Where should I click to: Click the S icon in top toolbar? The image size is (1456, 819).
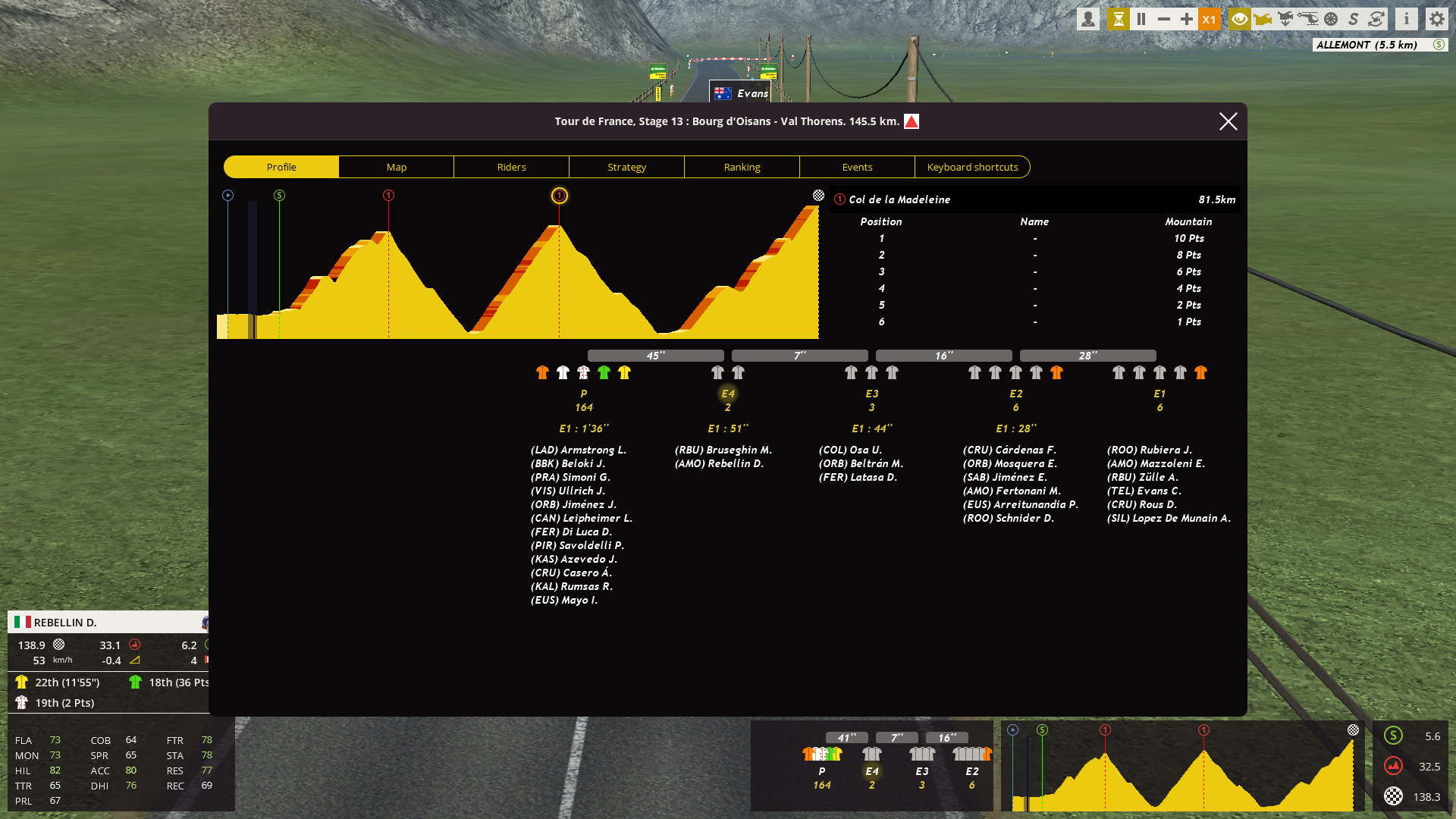point(1354,19)
